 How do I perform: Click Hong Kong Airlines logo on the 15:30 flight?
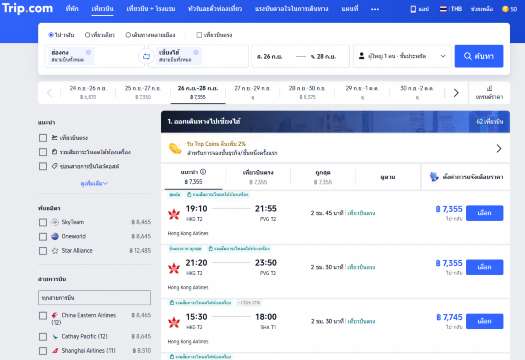coord(174,322)
